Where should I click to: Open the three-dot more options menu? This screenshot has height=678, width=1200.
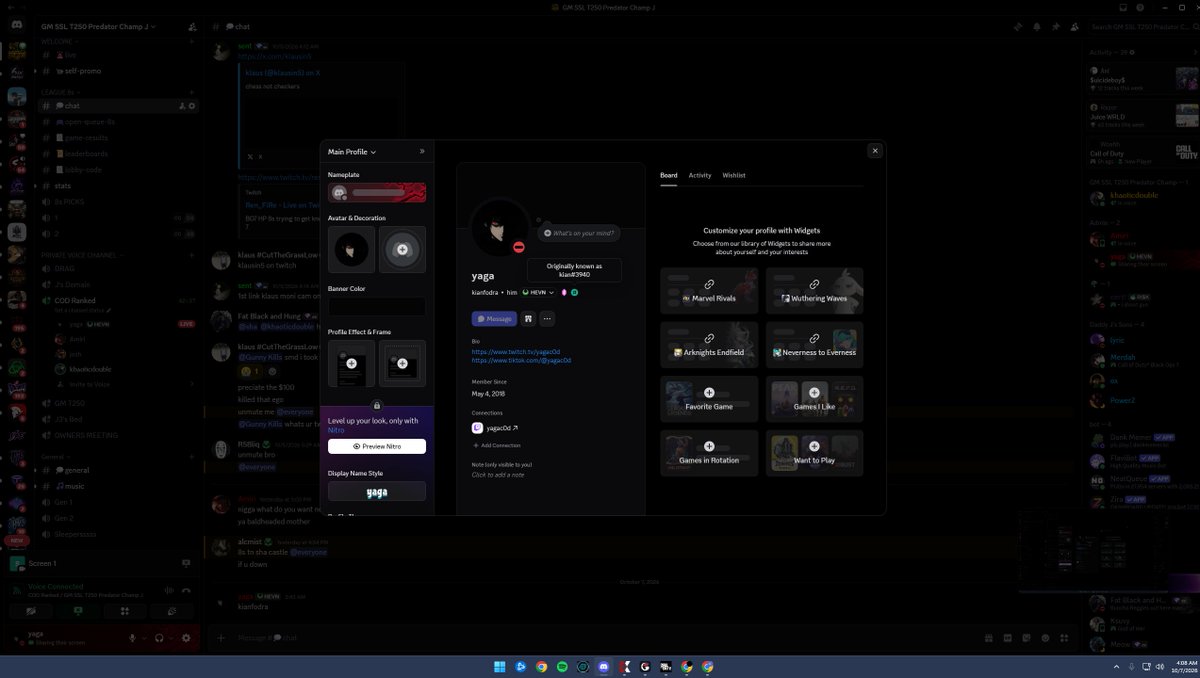547,319
